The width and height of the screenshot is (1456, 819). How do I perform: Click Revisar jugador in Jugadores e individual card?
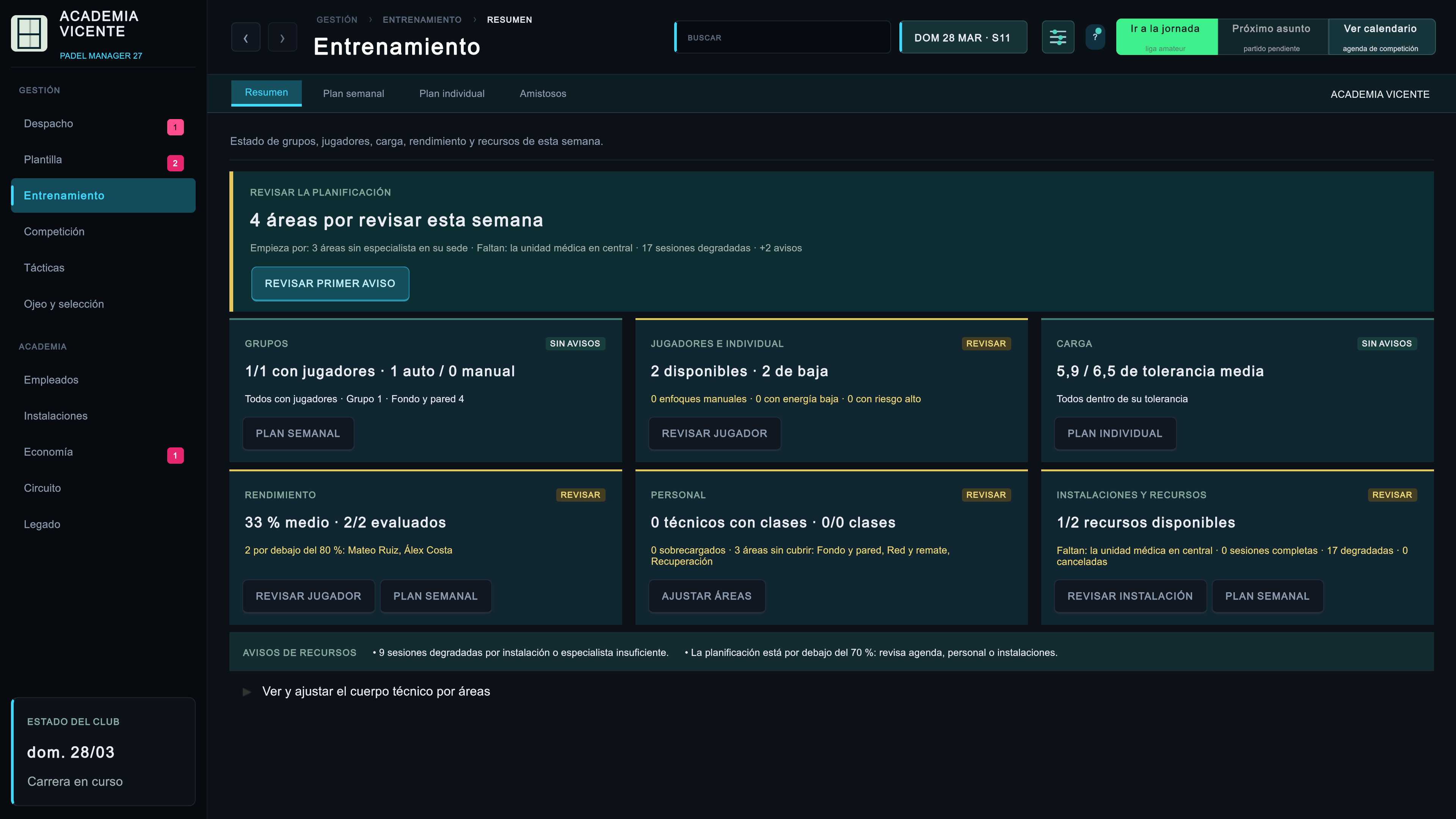[x=714, y=433]
